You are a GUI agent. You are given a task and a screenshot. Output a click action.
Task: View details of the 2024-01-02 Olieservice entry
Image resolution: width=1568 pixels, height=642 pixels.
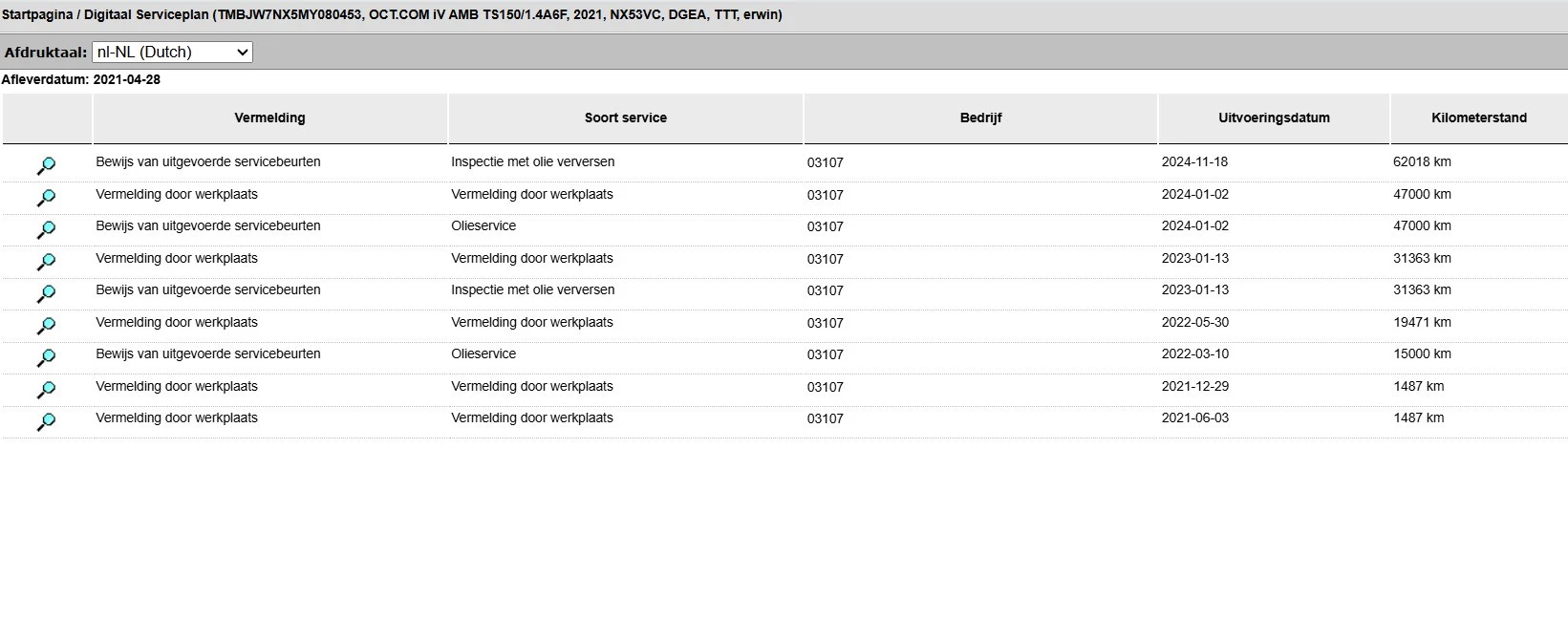click(46, 230)
